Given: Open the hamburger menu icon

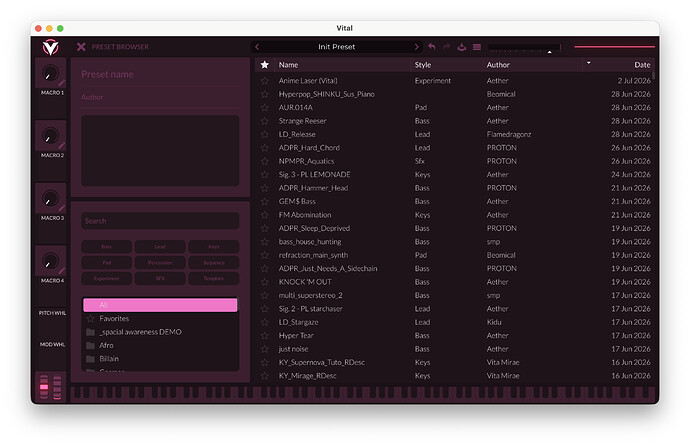Looking at the screenshot, I should pos(477,47).
